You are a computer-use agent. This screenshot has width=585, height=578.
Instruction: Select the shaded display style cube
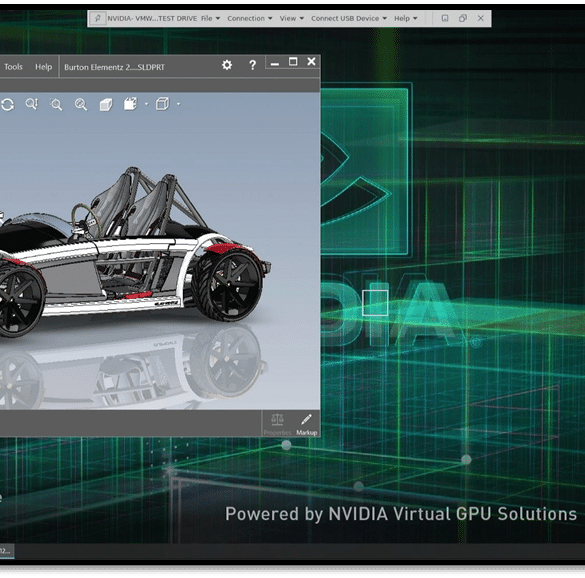tap(106, 104)
